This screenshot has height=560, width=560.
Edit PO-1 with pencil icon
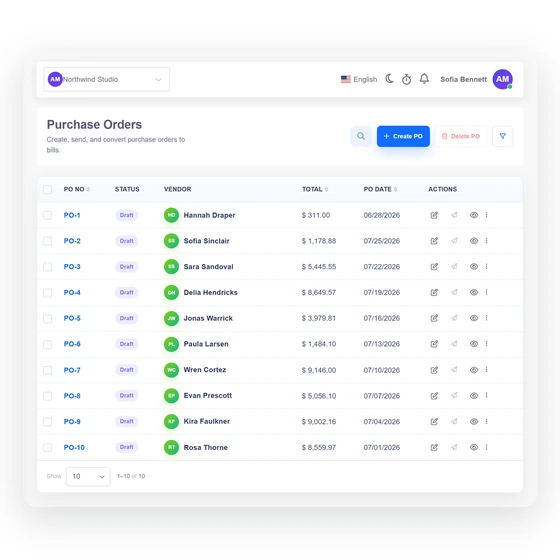(434, 215)
